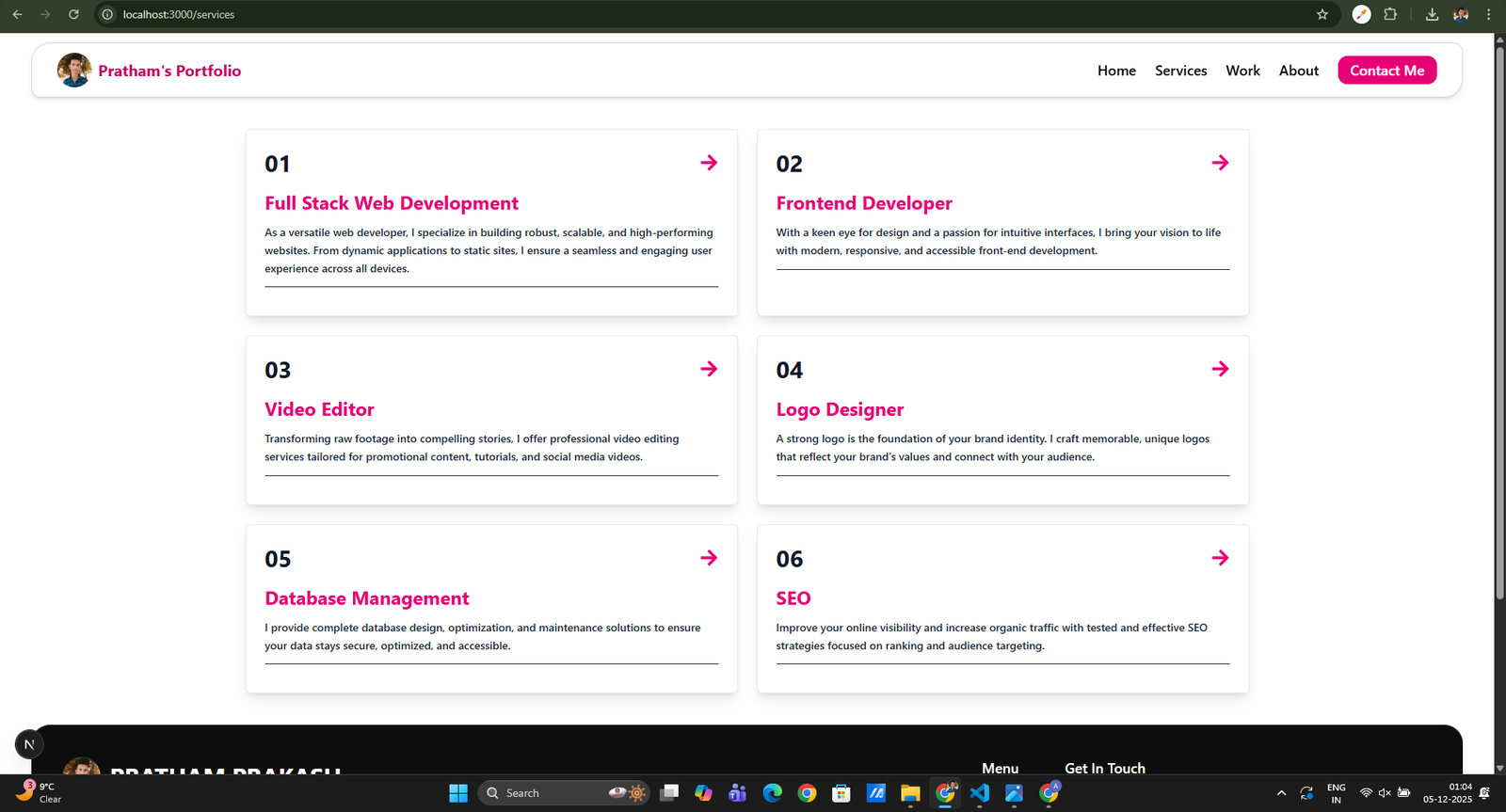Click the Logo Designer card arrow
1506x812 pixels.
pos(1220,369)
